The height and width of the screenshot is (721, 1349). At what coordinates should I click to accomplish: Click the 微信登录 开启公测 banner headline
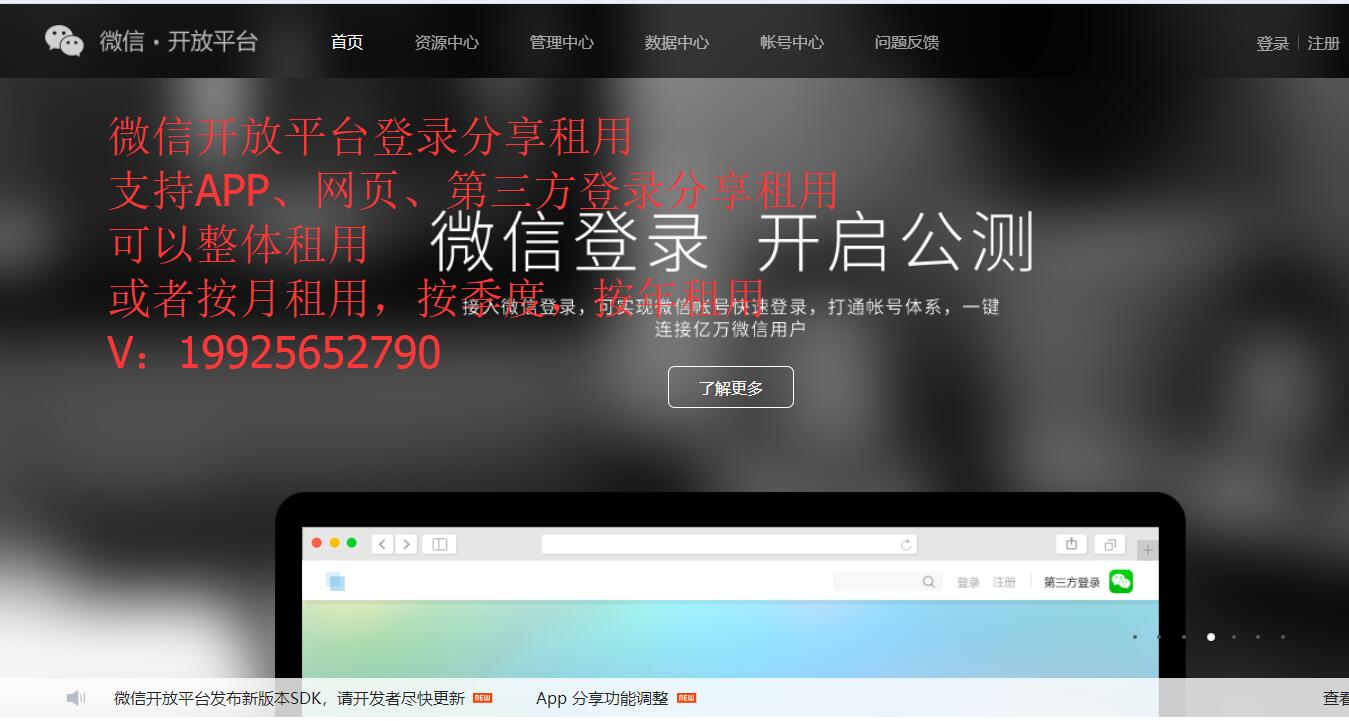[x=731, y=243]
